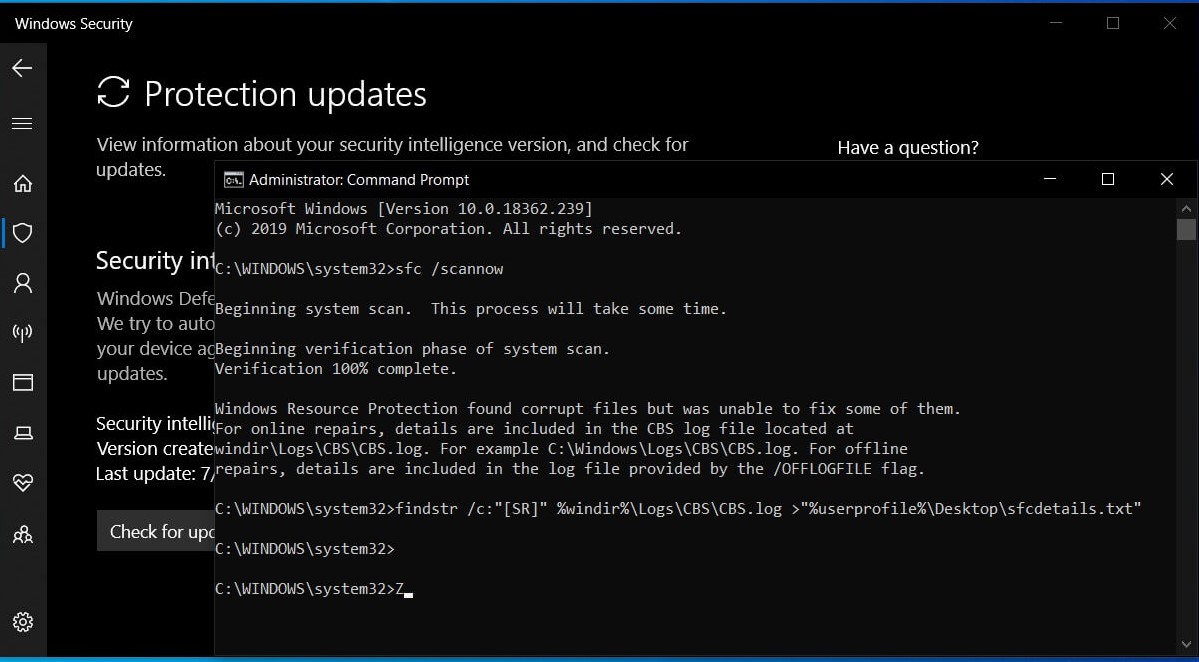Screen dimensions: 1199x662
Task: Open Firewall & network protection icon
Action: 23,333
